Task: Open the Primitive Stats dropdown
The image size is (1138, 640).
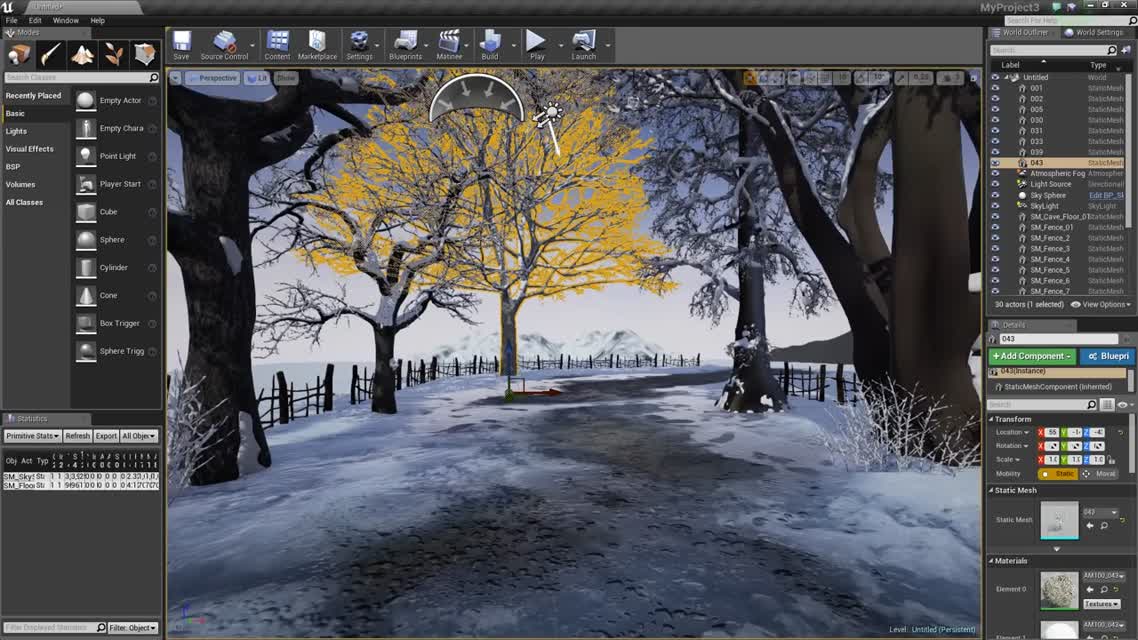Action: [x=33, y=436]
